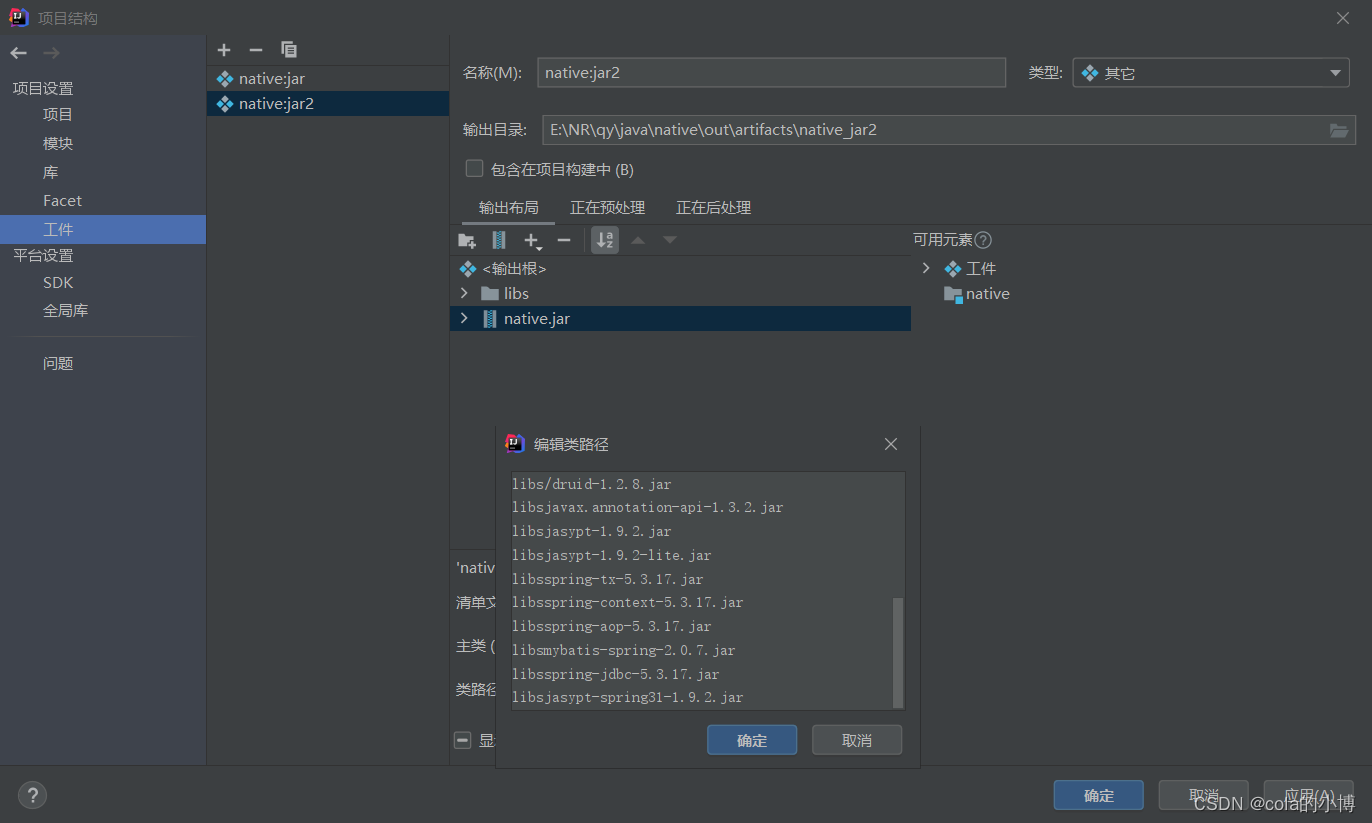Open help for available elements

click(x=983, y=240)
